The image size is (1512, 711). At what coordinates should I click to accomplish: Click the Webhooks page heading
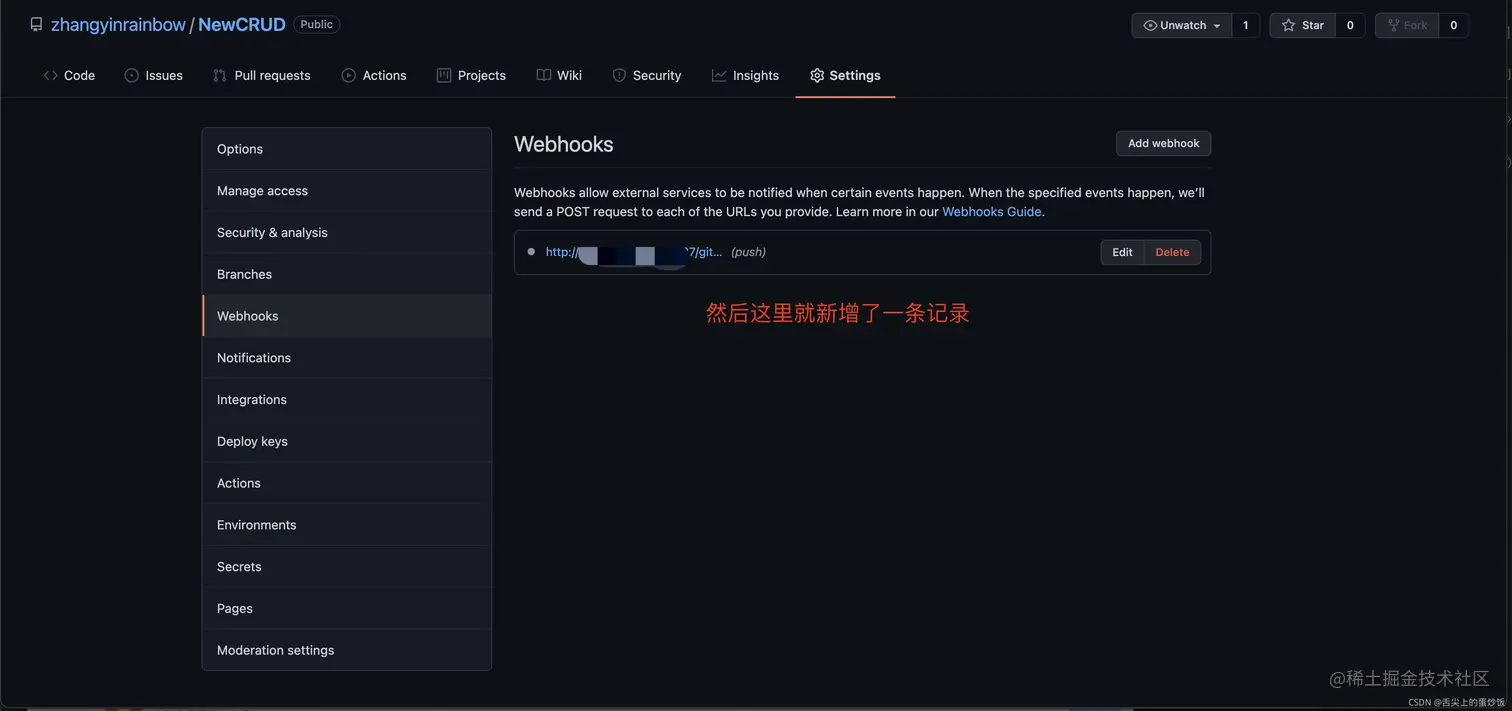564,144
